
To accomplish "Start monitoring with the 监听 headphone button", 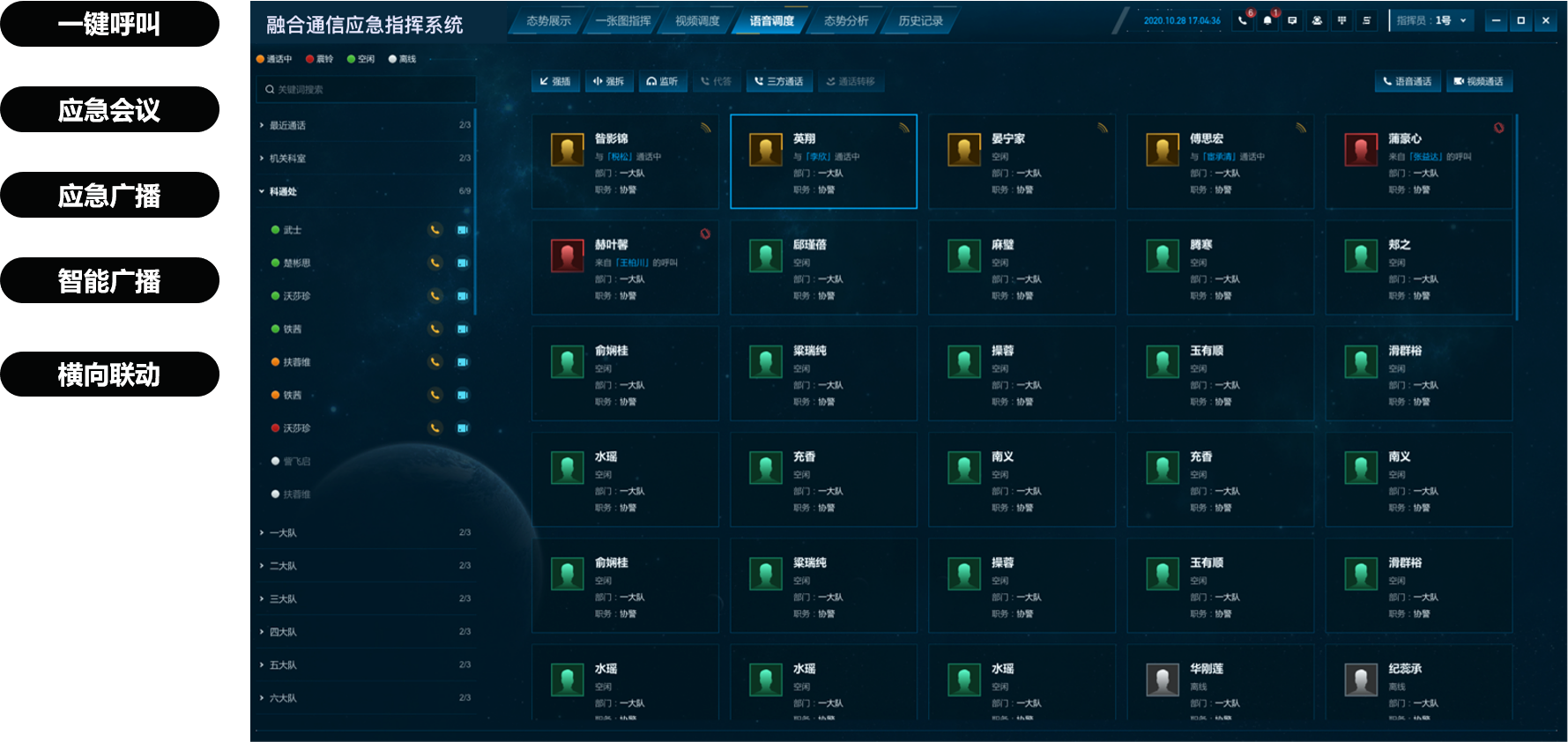I will tap(662, 81).
